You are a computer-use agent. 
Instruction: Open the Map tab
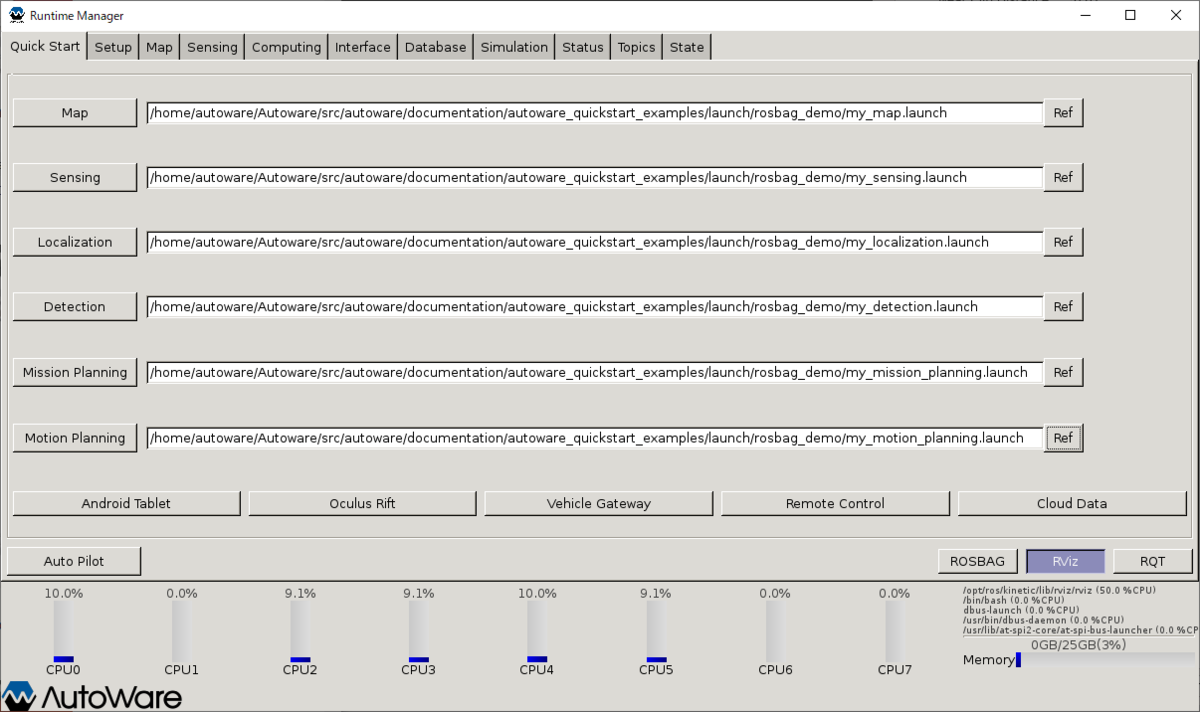click(159, 47)
